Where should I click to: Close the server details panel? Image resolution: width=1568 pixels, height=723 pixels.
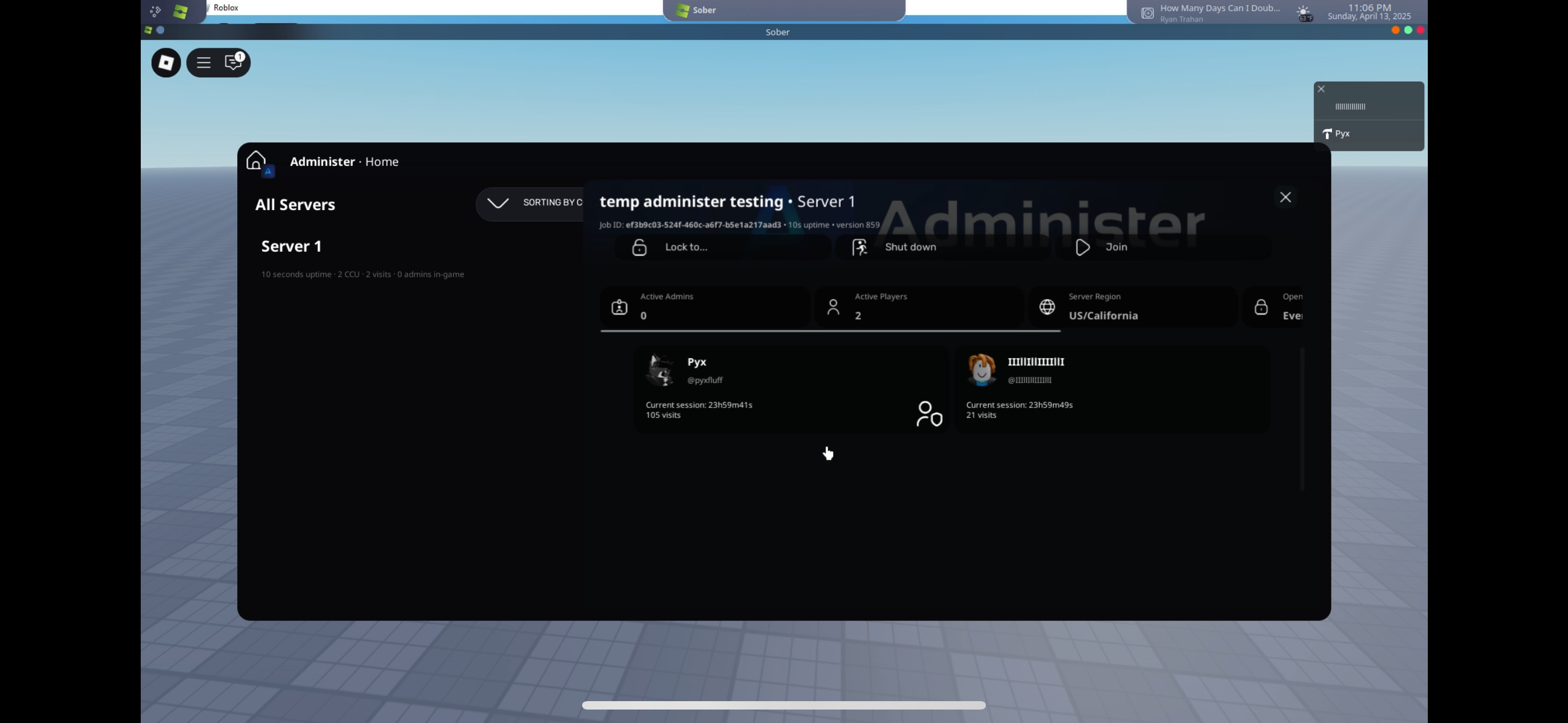[x=1285, y=197]
